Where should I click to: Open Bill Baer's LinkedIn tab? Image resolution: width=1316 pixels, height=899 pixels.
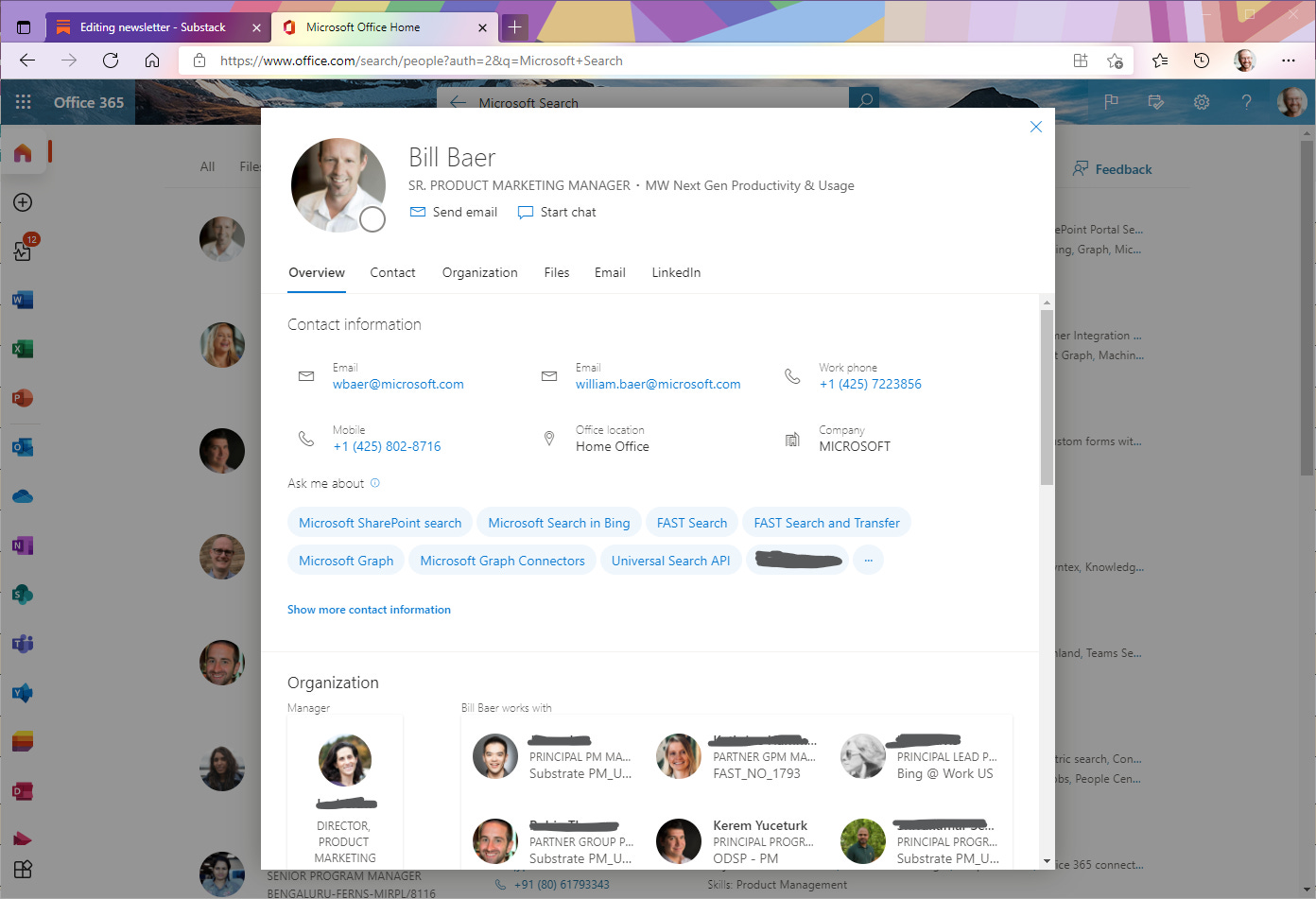click(676, 272)
